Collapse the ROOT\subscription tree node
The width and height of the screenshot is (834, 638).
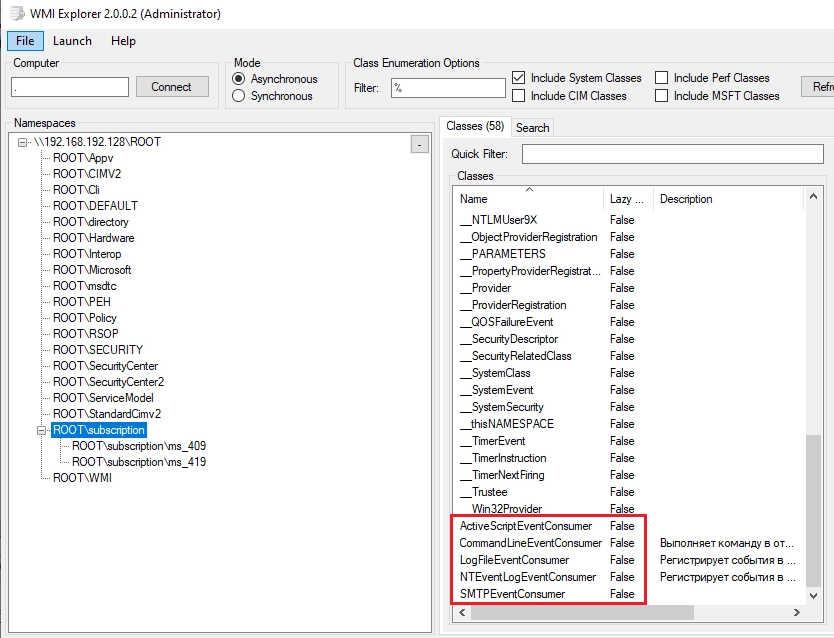[42, 430]
